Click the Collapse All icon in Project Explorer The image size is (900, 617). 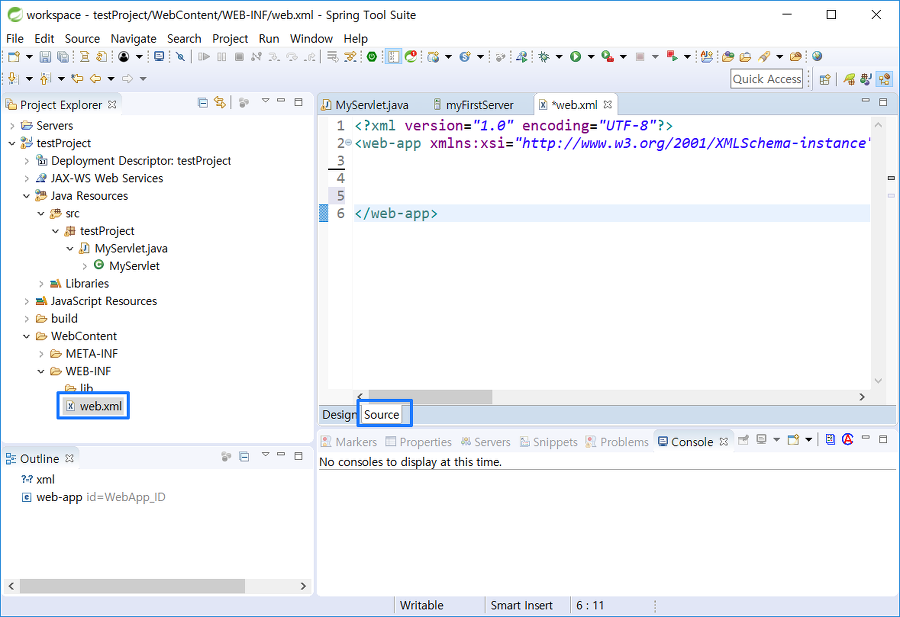pyautogui.click(x=203, y=103)
